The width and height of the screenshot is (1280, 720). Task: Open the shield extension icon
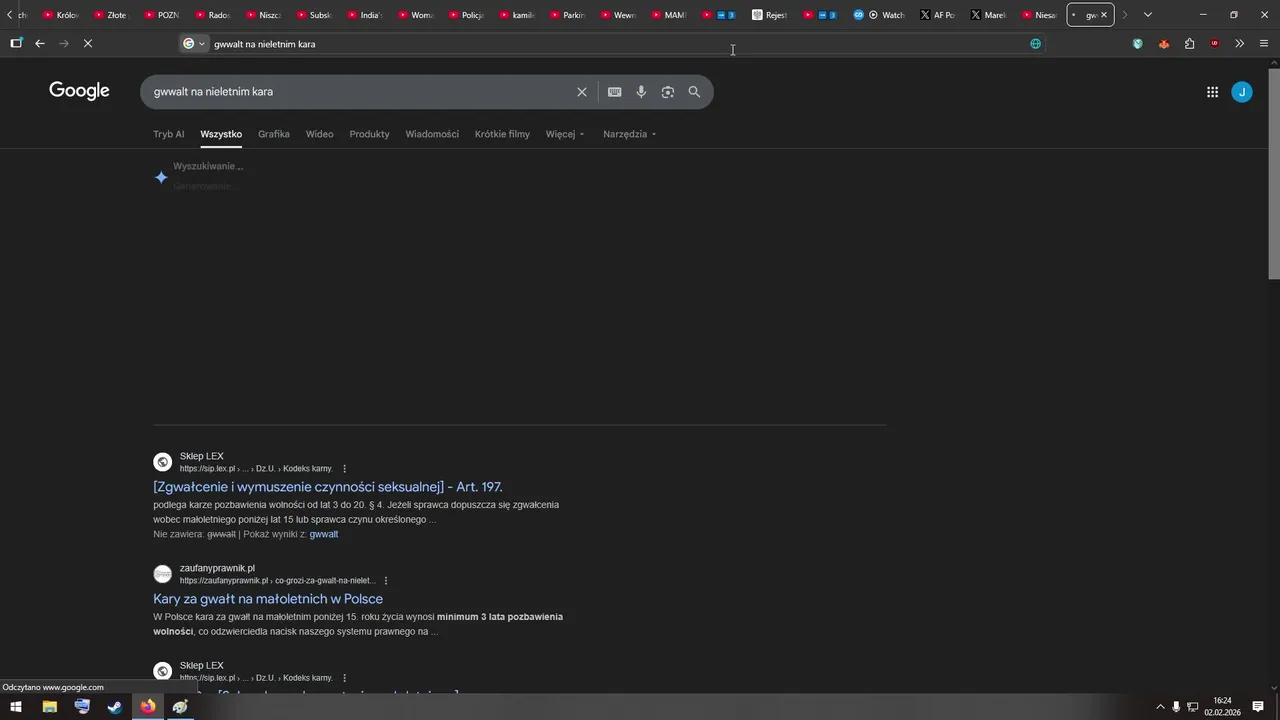tap(1137, 44)
